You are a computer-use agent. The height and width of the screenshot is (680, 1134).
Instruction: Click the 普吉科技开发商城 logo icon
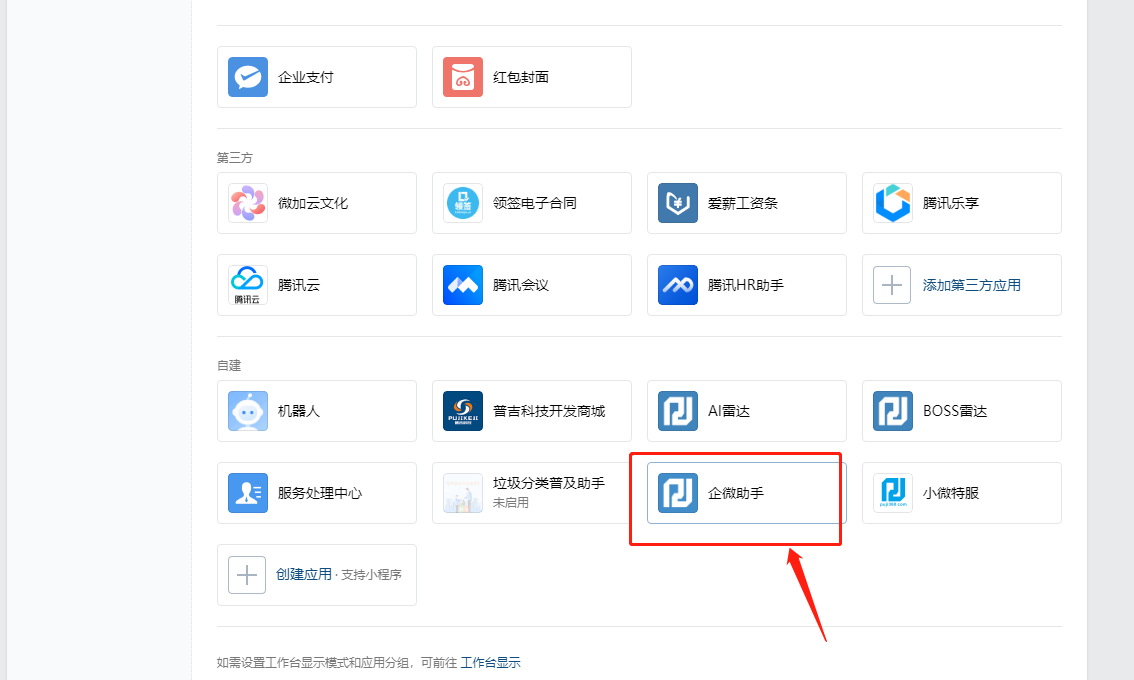pos(463,411)
